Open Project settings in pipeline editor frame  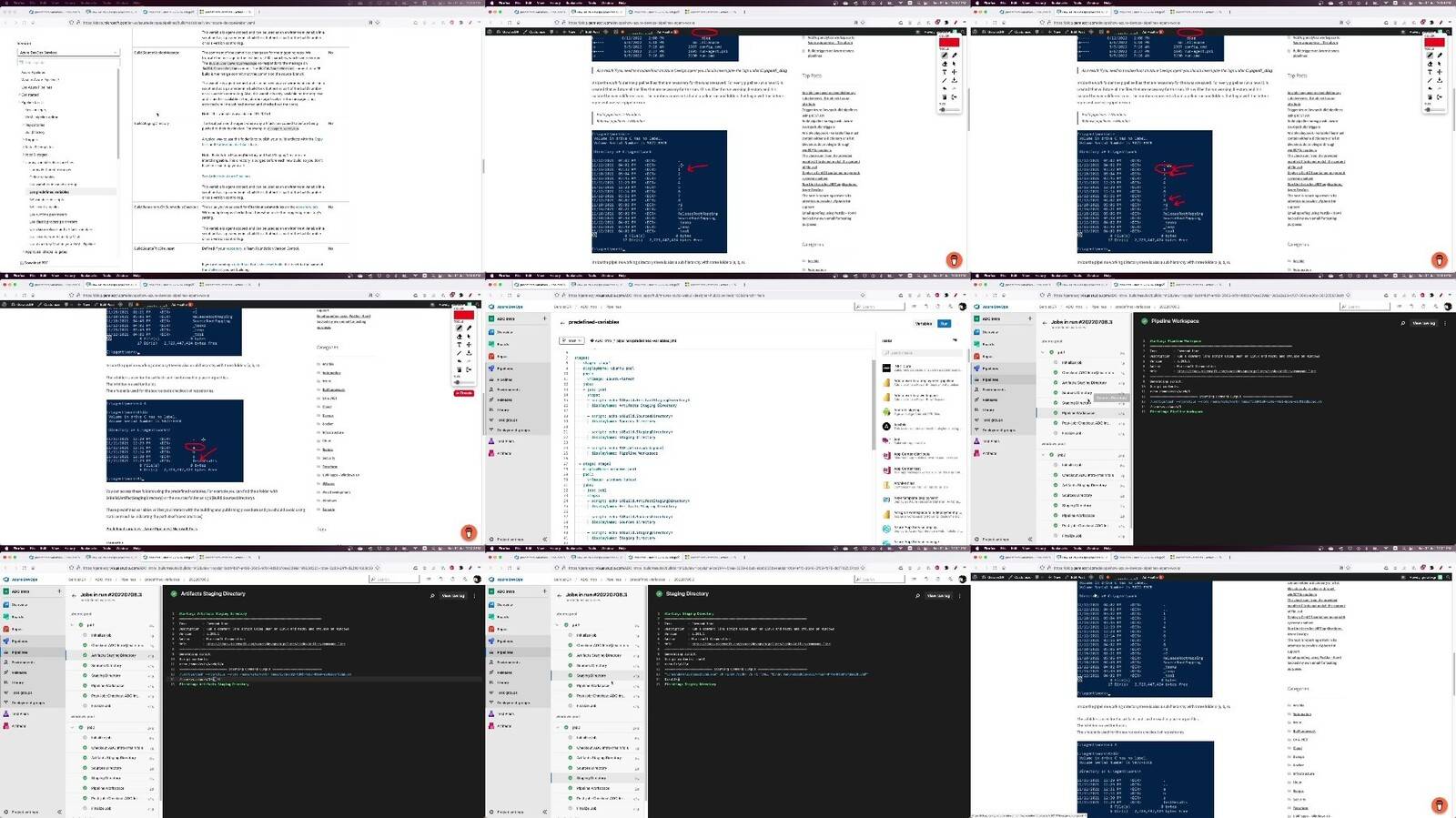point(506,540)
